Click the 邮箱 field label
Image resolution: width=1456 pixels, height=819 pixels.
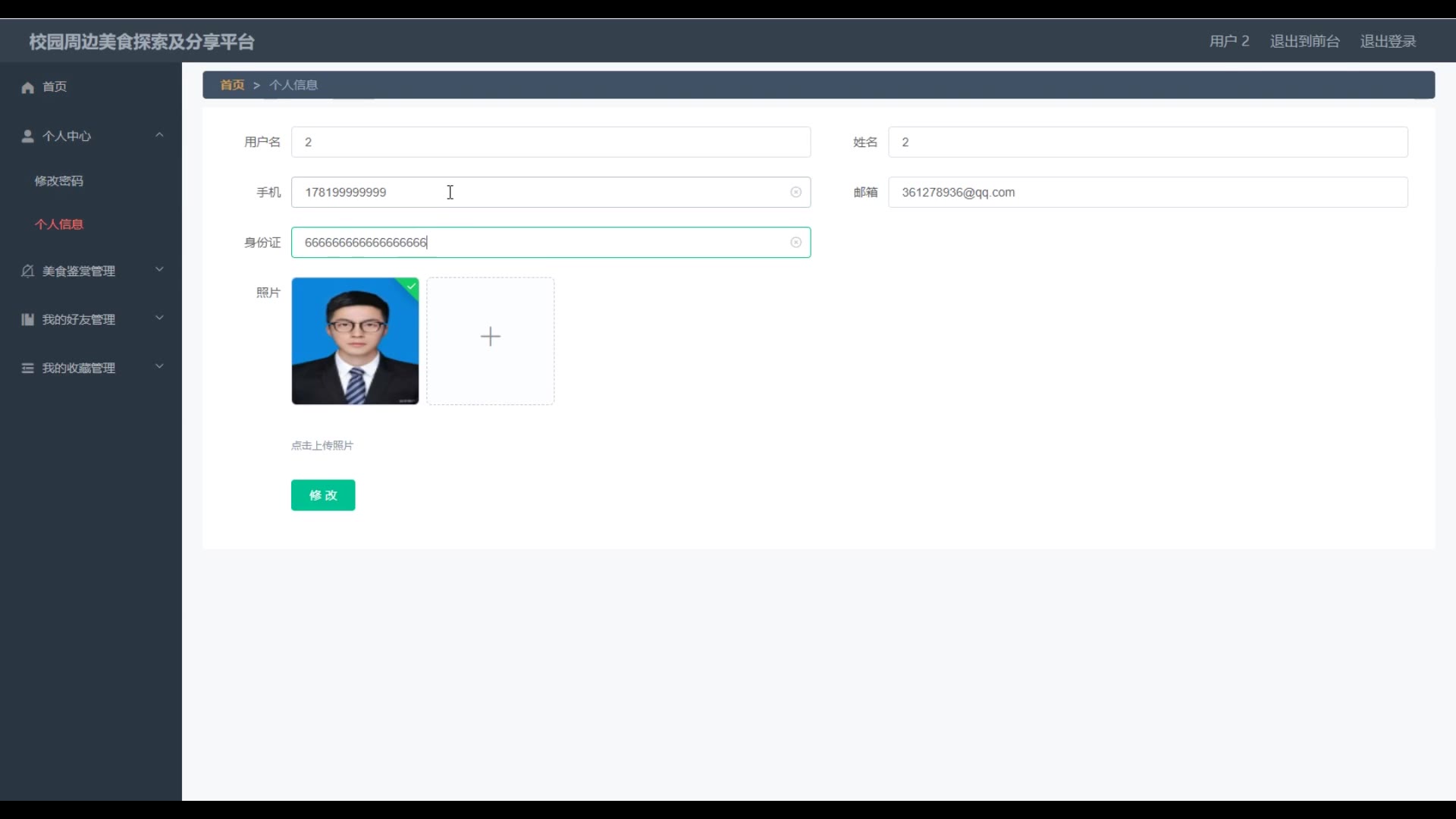pos(865,193)
